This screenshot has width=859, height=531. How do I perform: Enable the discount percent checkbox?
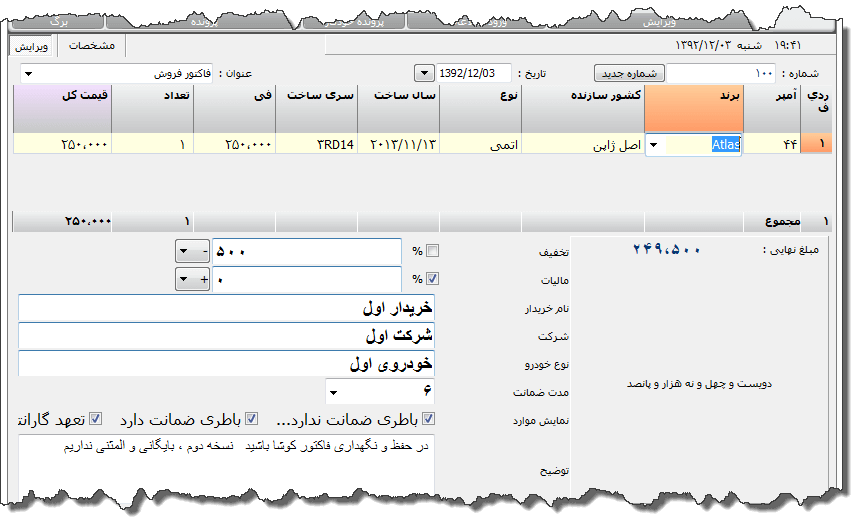432,252
